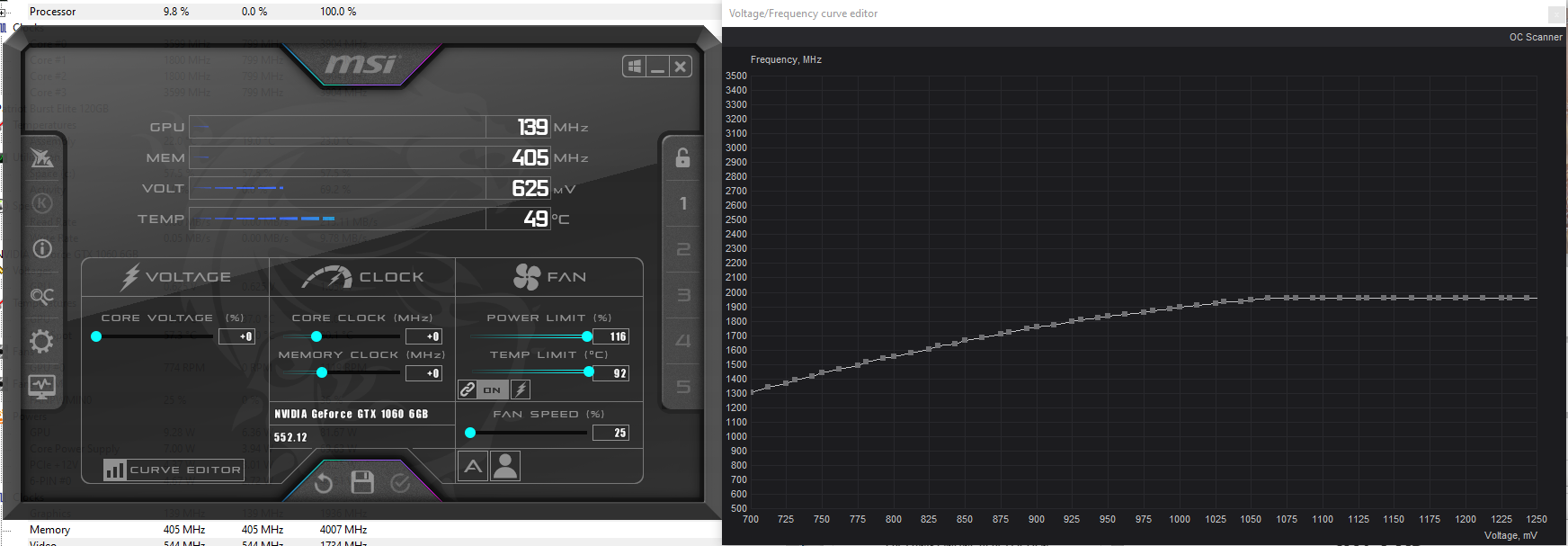Click the Voltage/Frequency curve editor title

(x=803, y=13)
